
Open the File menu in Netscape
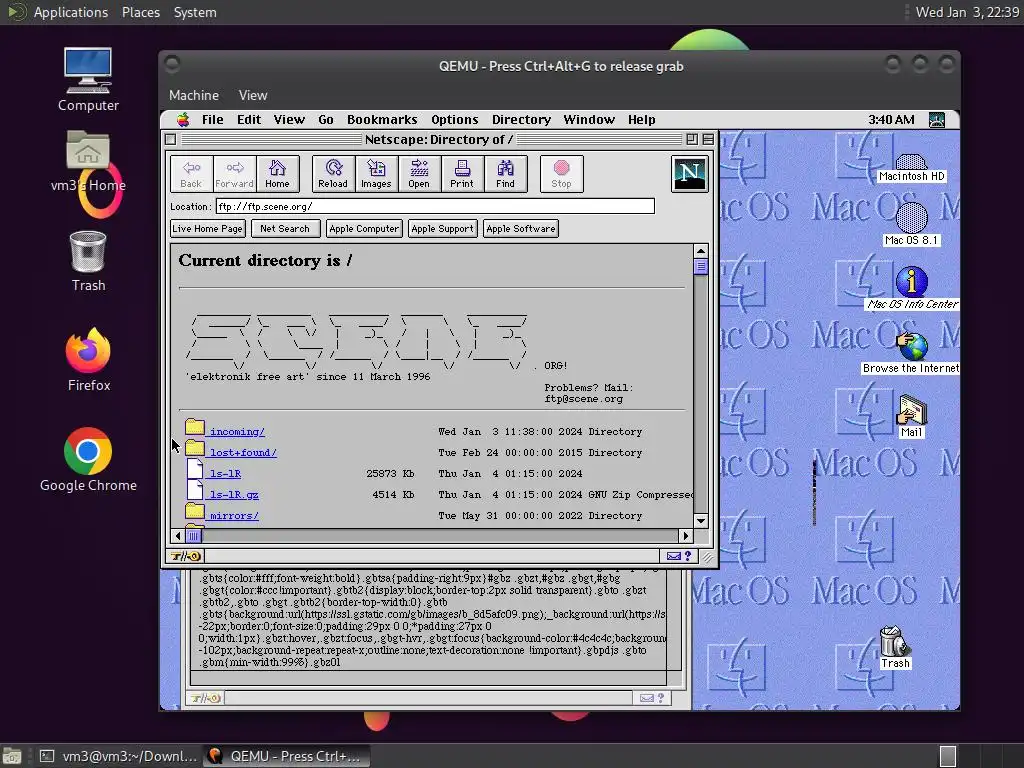[212, 120]
